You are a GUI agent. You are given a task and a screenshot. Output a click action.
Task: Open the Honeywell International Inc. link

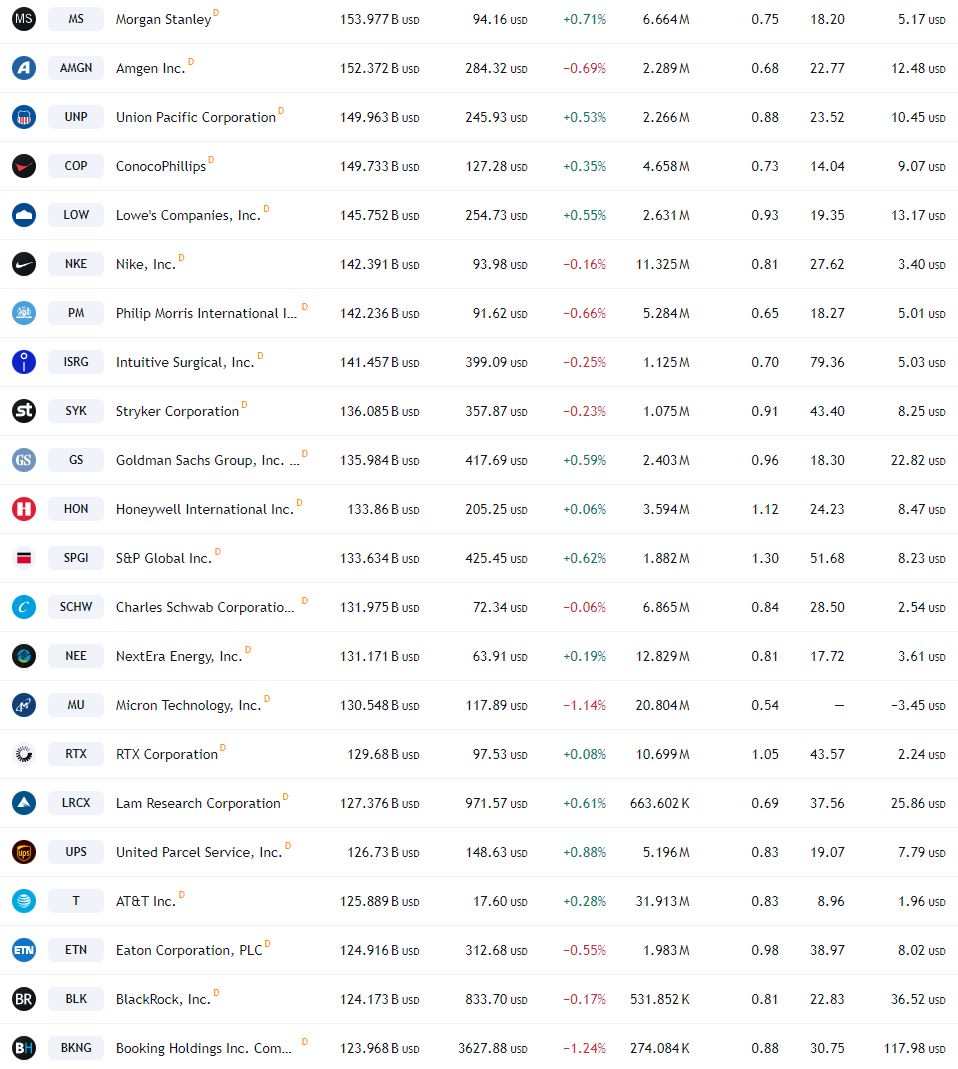click(205, 510)
